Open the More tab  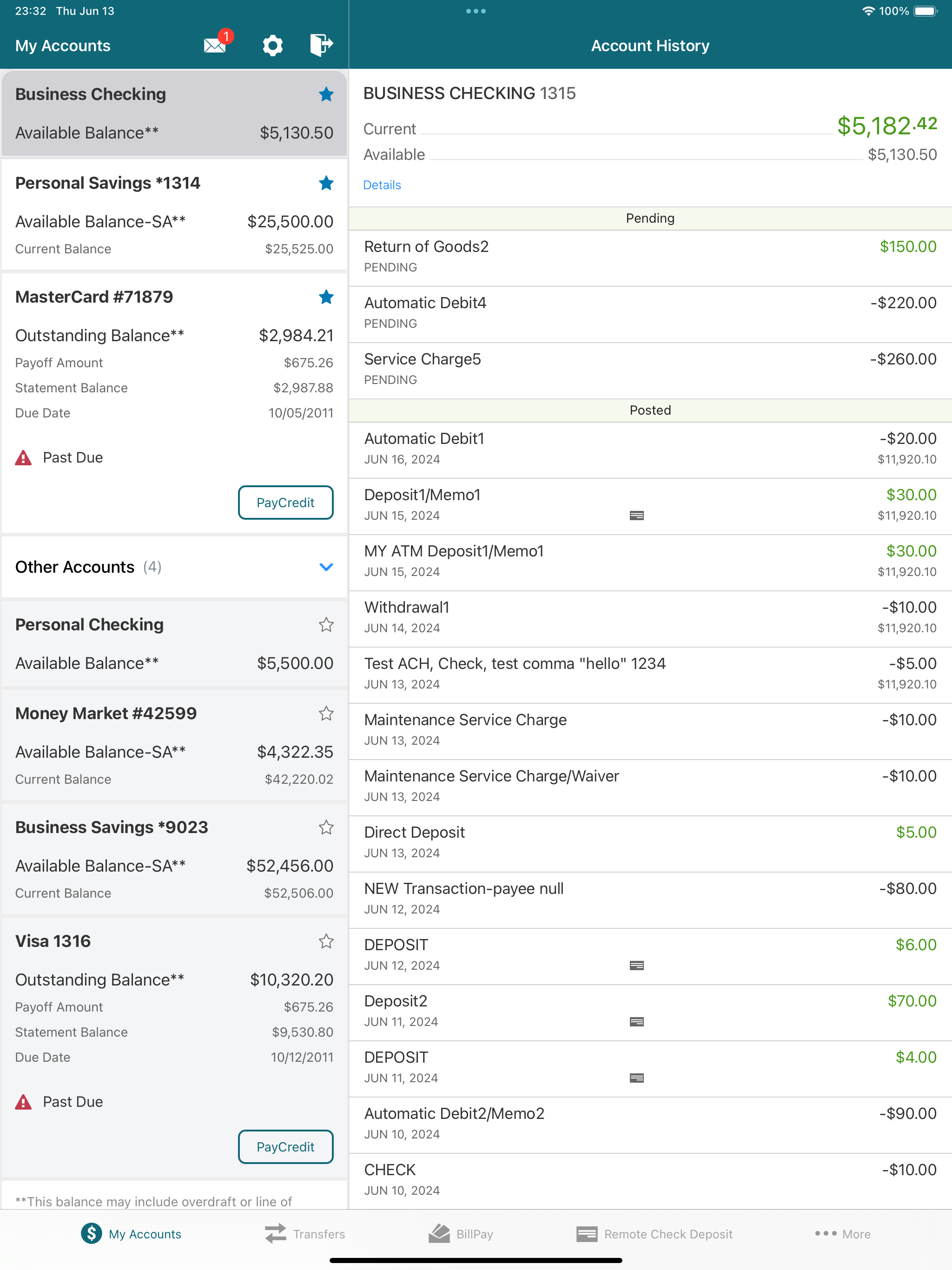coord(842,1234)
